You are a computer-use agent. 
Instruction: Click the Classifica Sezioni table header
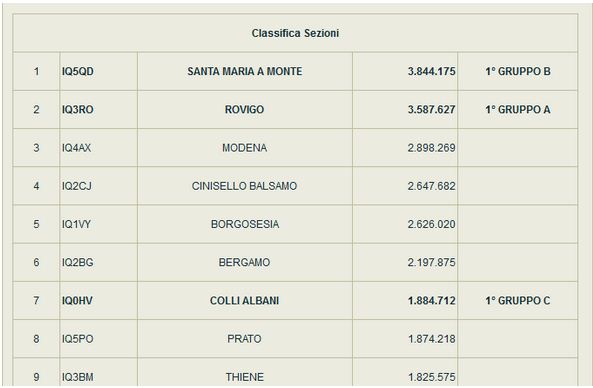[295, 33]
